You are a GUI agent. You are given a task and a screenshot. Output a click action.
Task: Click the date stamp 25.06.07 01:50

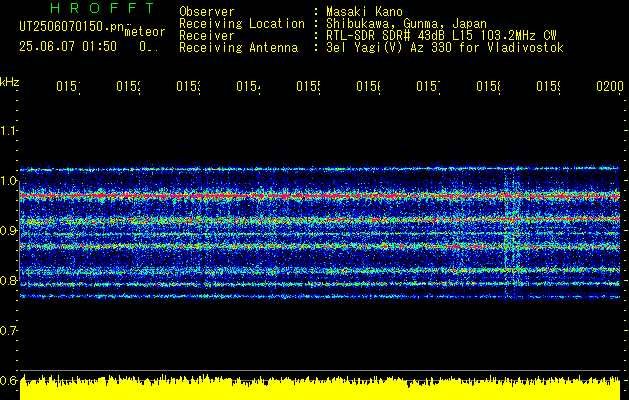pos(68,47)
